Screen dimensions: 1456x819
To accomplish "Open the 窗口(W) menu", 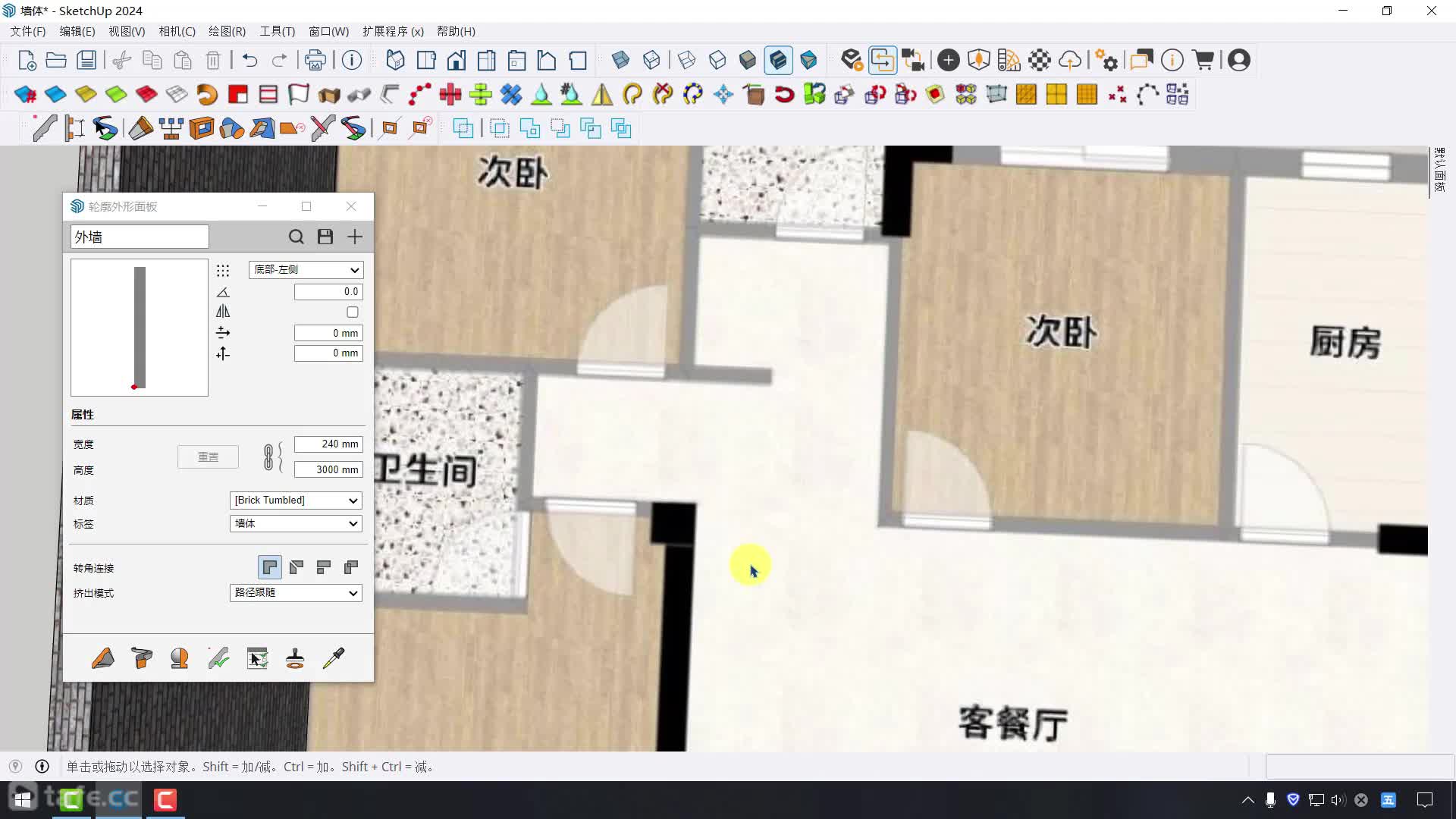I will (x=329, y=31).
